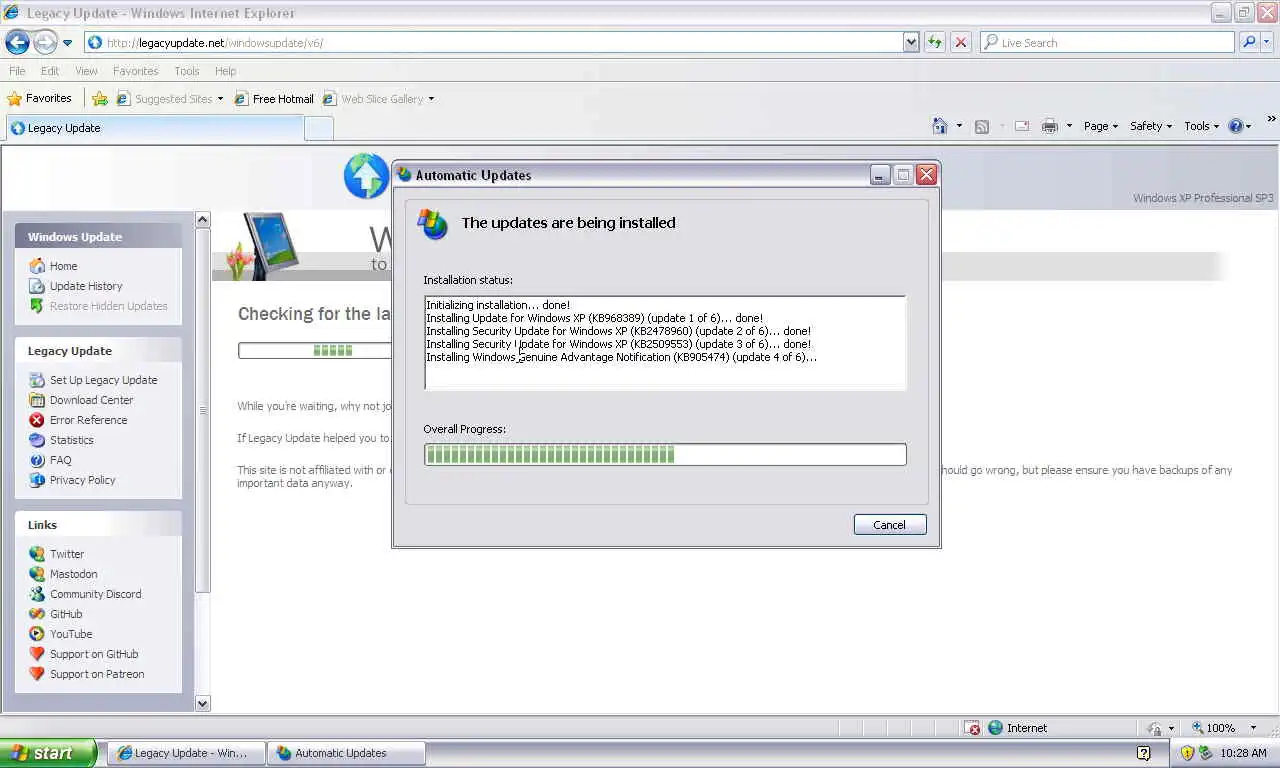Click the blue Help icon in command bar

[1235, 126]
